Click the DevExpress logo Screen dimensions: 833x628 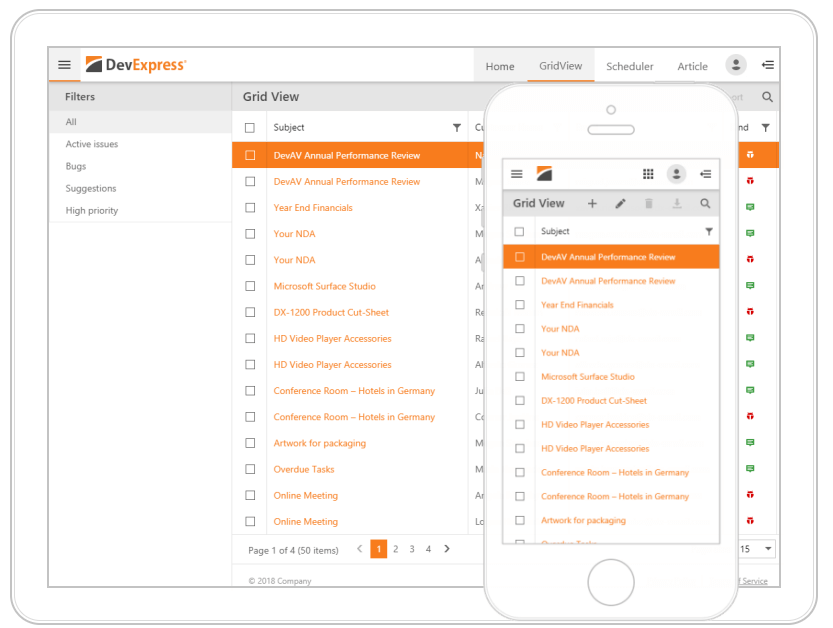[x=136, y=65]
